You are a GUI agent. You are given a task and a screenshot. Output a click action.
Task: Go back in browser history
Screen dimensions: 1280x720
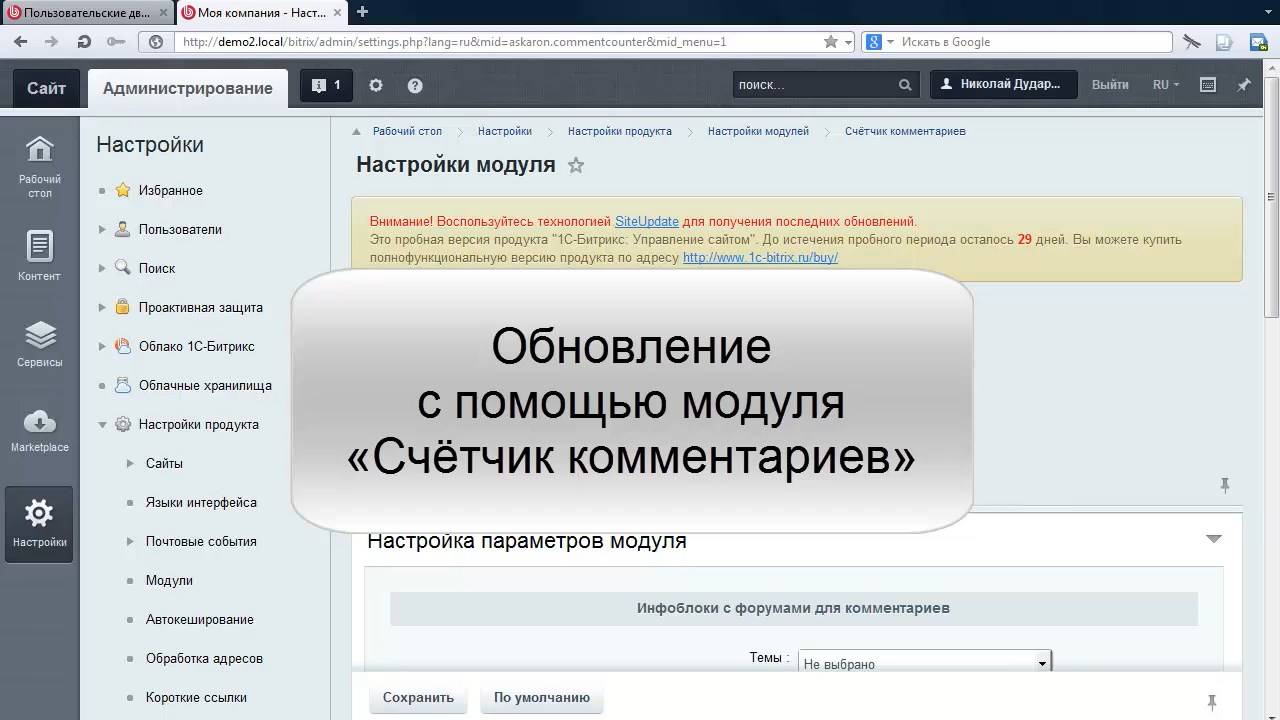tap(20, 42)
